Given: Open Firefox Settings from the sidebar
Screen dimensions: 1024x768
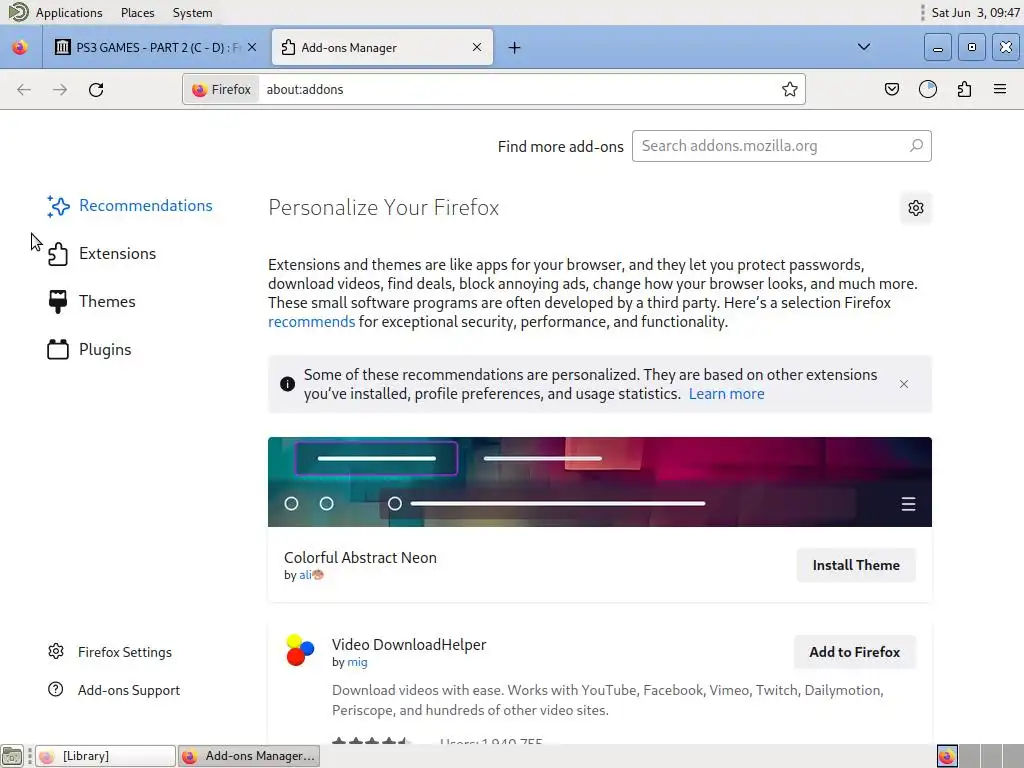Looking at the screenshot, I should click(110, 652).
